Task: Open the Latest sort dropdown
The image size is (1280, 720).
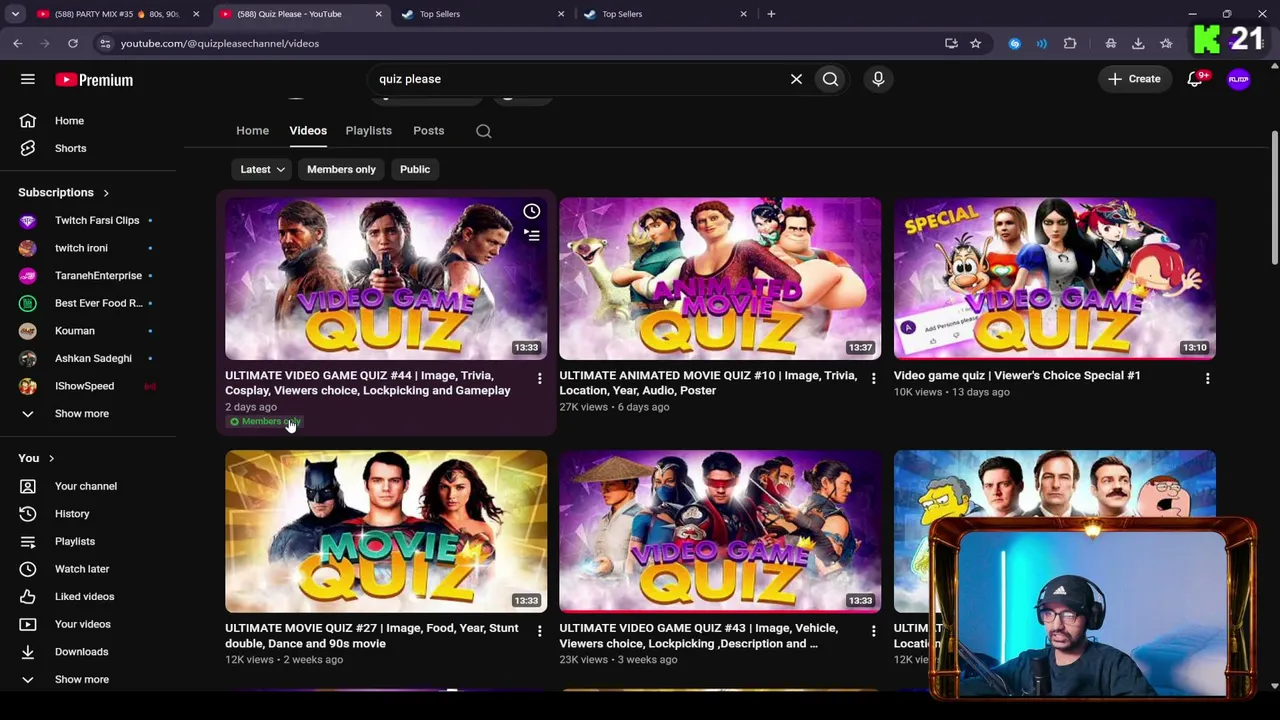Action: pos(262,169)
